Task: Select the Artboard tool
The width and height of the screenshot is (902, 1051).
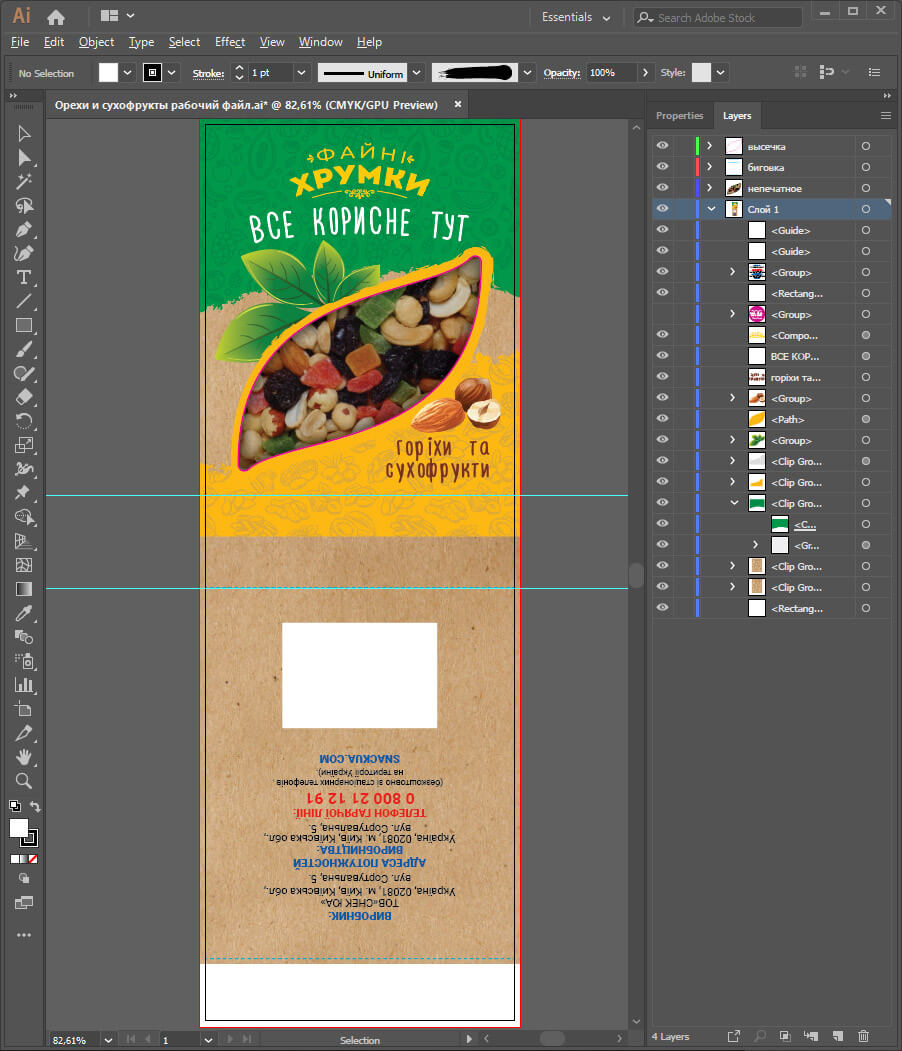Action: [x=24, y=709]
